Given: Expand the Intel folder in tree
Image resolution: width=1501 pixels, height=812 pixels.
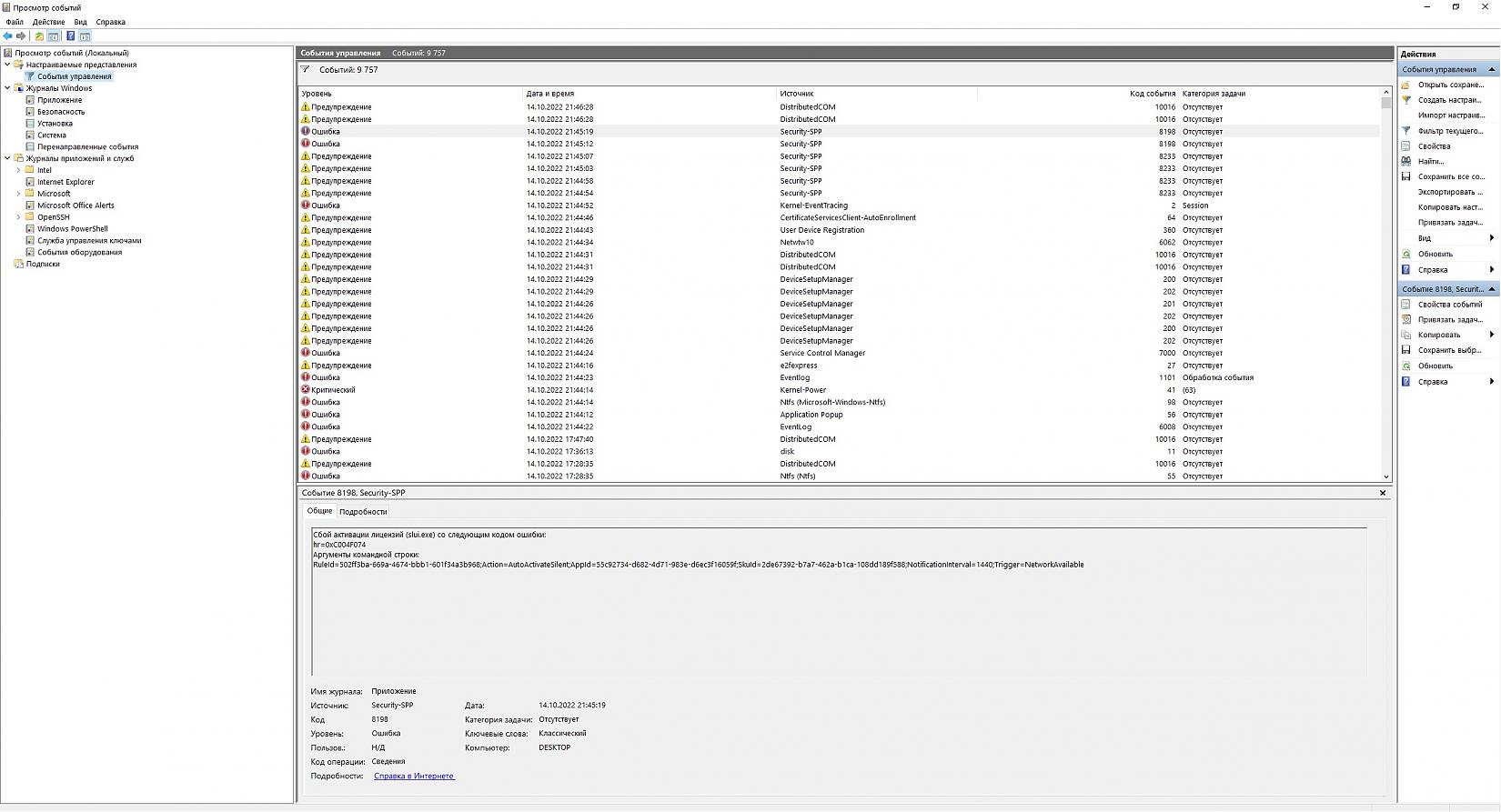Looking at the screenshot, I should (18, 170).
